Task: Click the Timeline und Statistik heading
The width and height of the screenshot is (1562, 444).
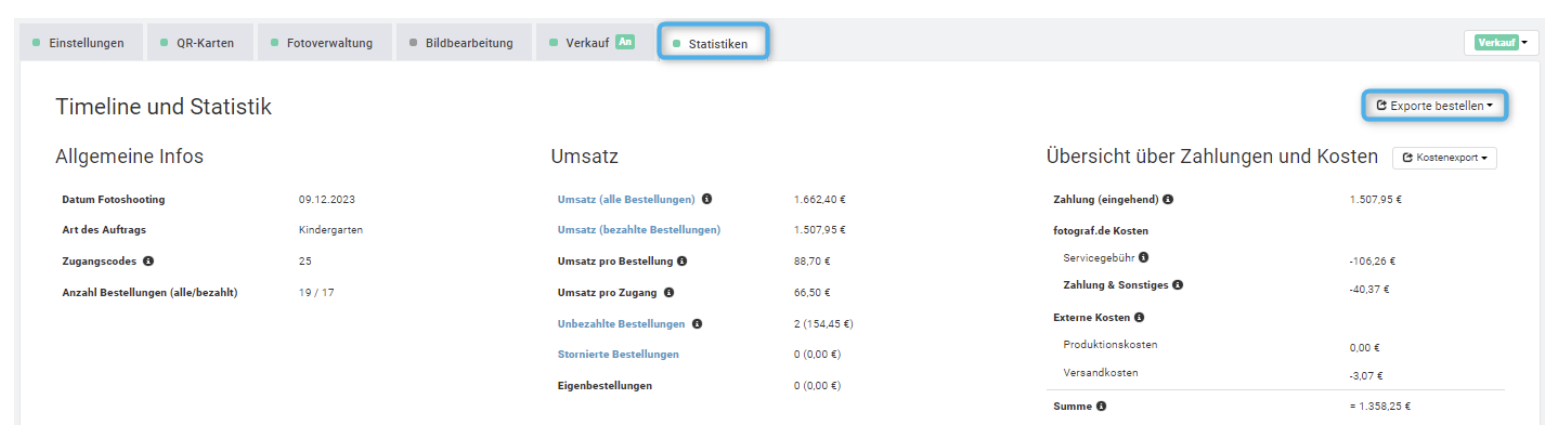Action: pyautogui.click(x=163, y=106)
